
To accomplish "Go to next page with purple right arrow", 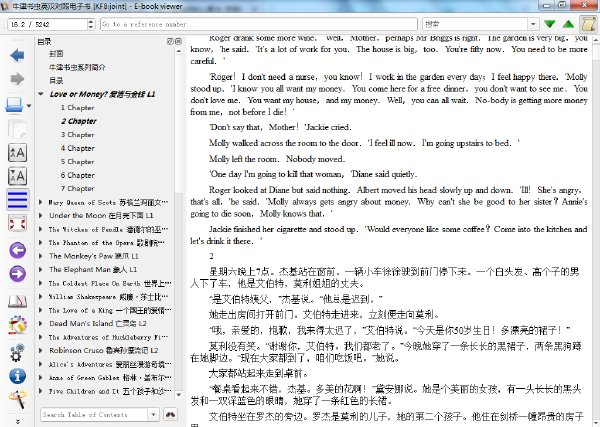I will [x=17, y=274].
